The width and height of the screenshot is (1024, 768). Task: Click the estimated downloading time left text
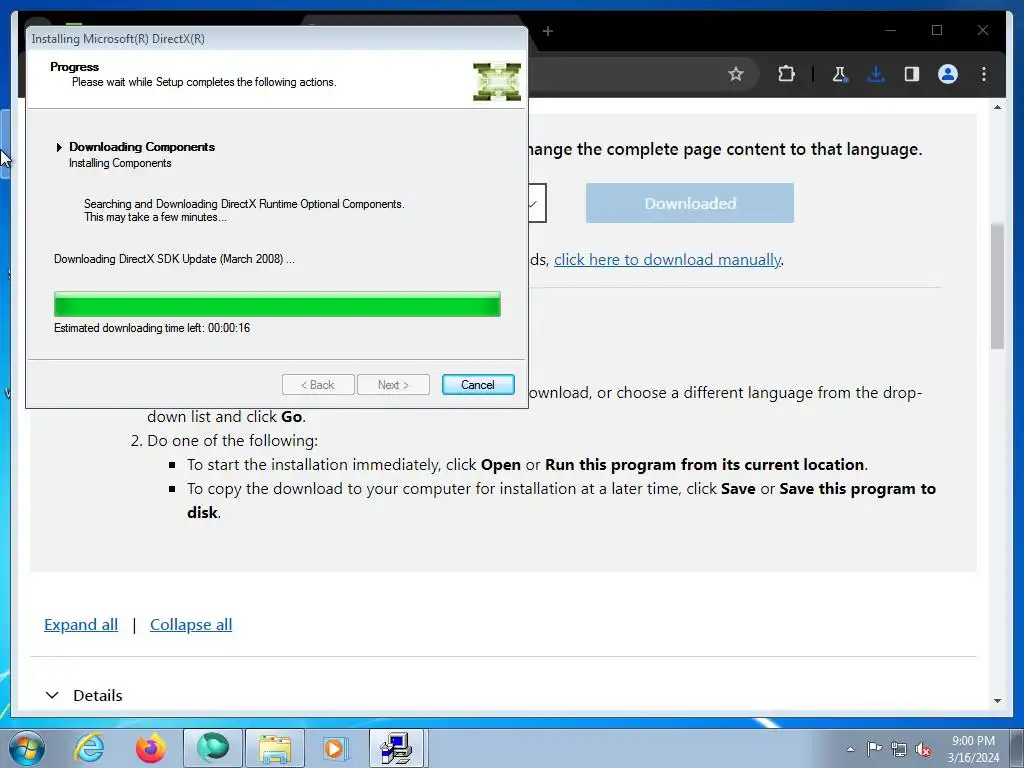(x=152, y=328)
